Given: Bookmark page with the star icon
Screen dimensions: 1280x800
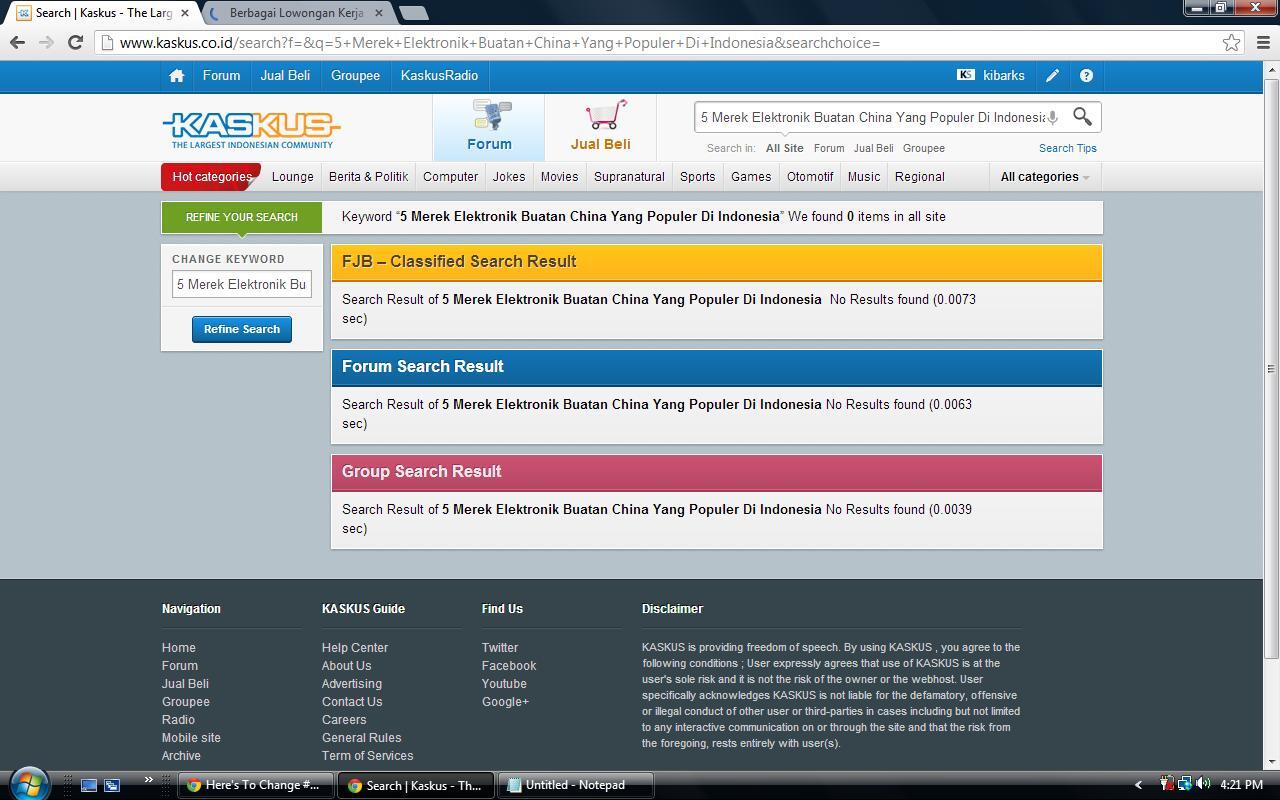Looking at the screenshot, I should [1232, 43].
